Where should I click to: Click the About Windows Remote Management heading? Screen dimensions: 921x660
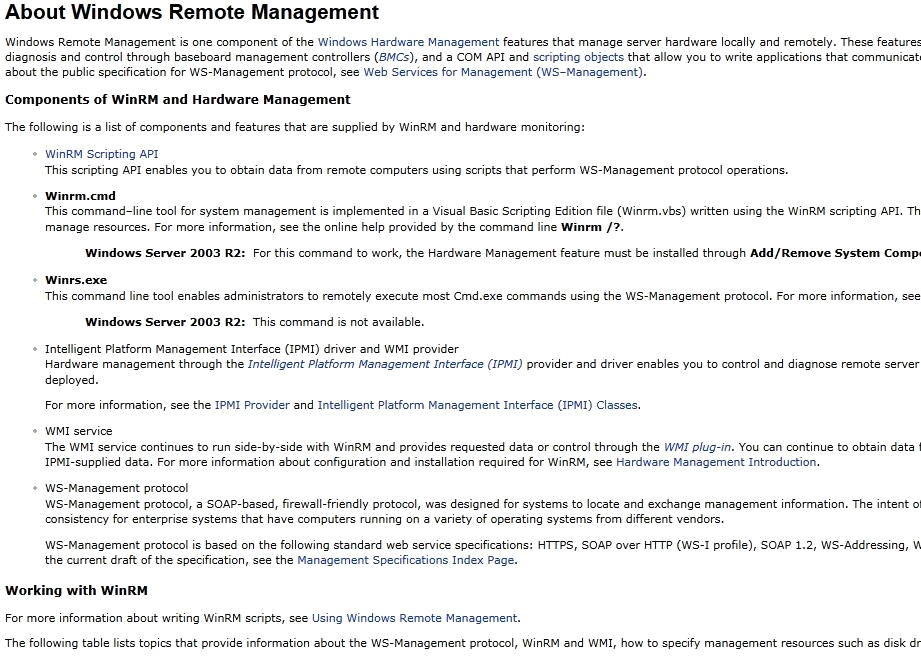pos(192,12)
